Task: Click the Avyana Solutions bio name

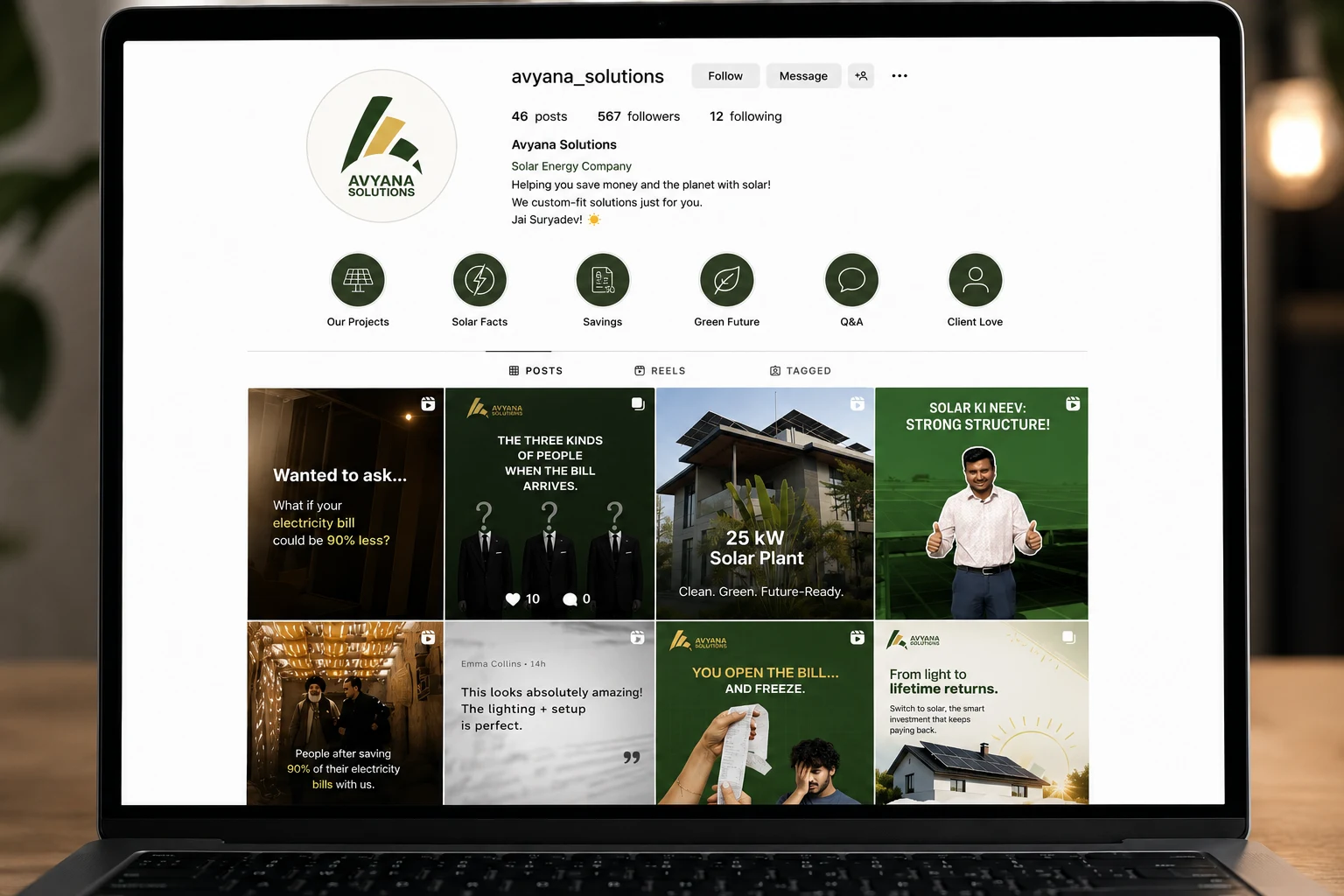Action: 563,145
